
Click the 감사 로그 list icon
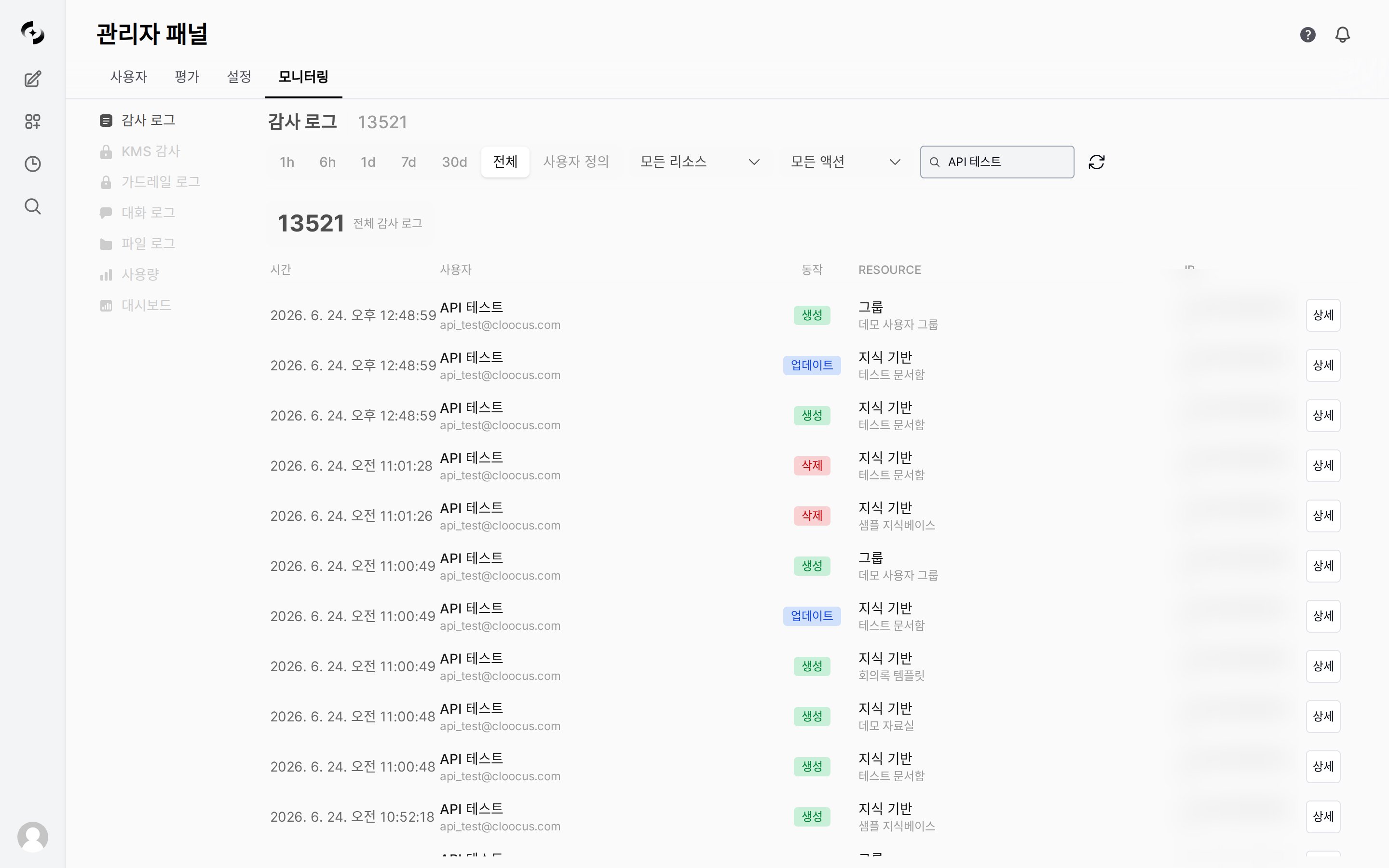pos(106,120)
